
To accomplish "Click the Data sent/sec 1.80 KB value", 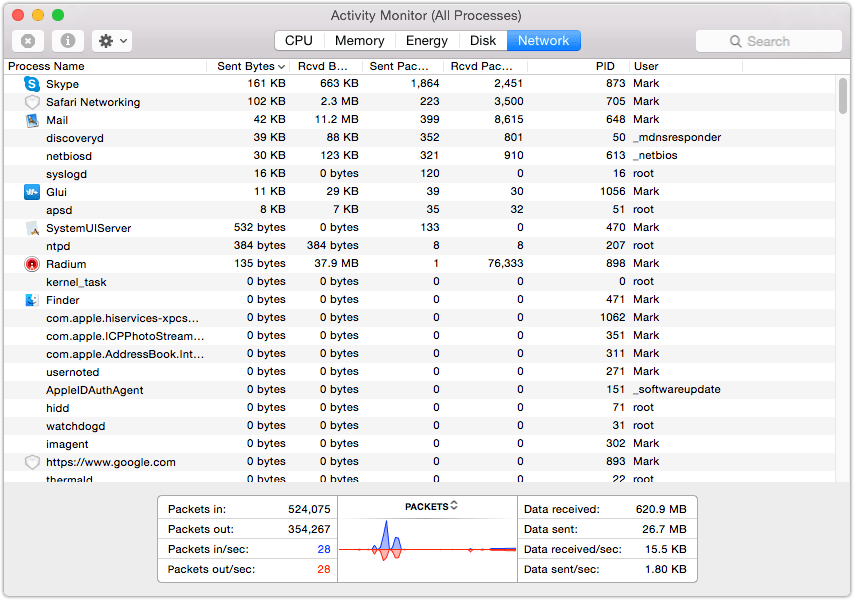I will pyautogui.click(x=666, y=569).
